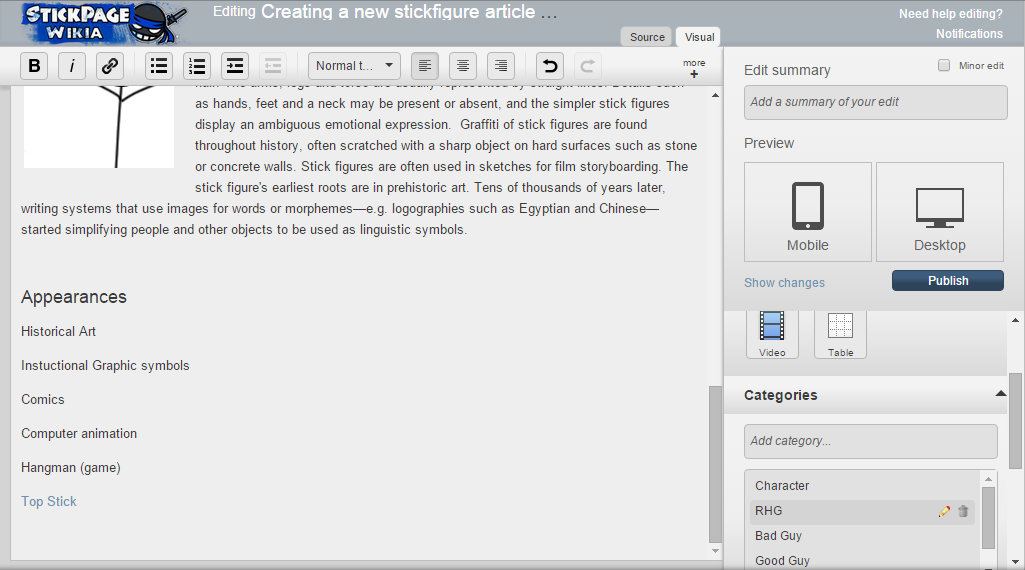Click the Computer animation line
This screenshot has width=1025, height=570.
pyautogui.click(x=79, y=433)
